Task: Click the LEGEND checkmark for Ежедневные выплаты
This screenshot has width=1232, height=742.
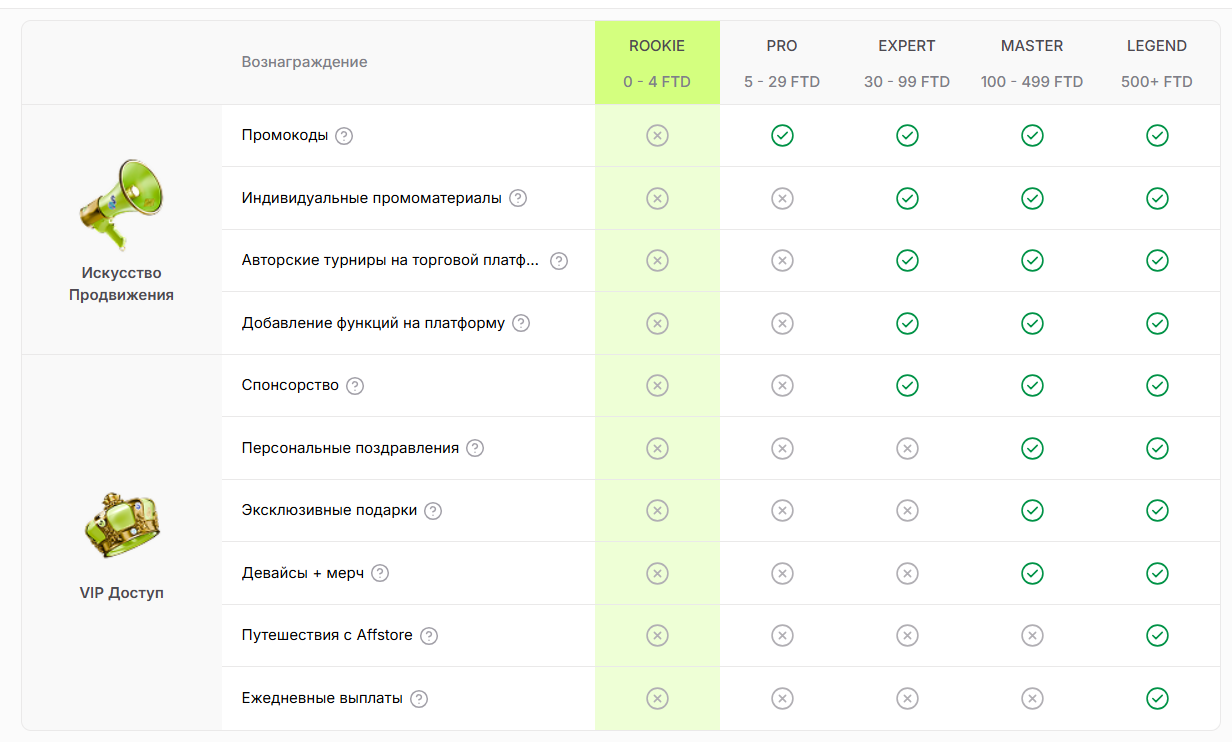Action: click(1157, 698)
